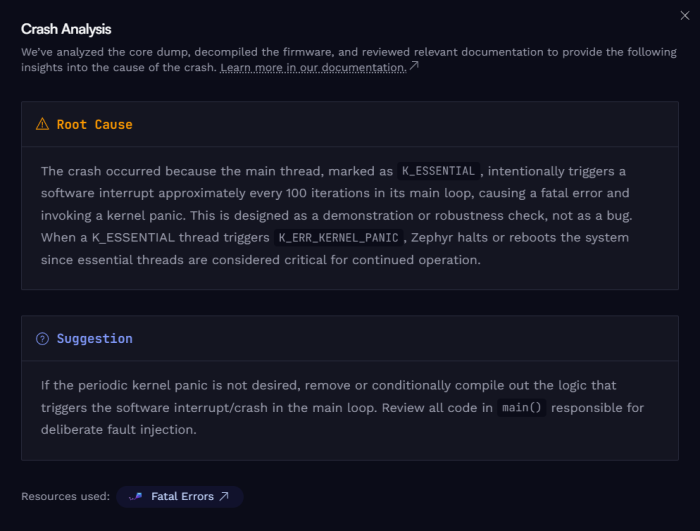
Task: Click the intro text about the core dump
Action: 349,60
